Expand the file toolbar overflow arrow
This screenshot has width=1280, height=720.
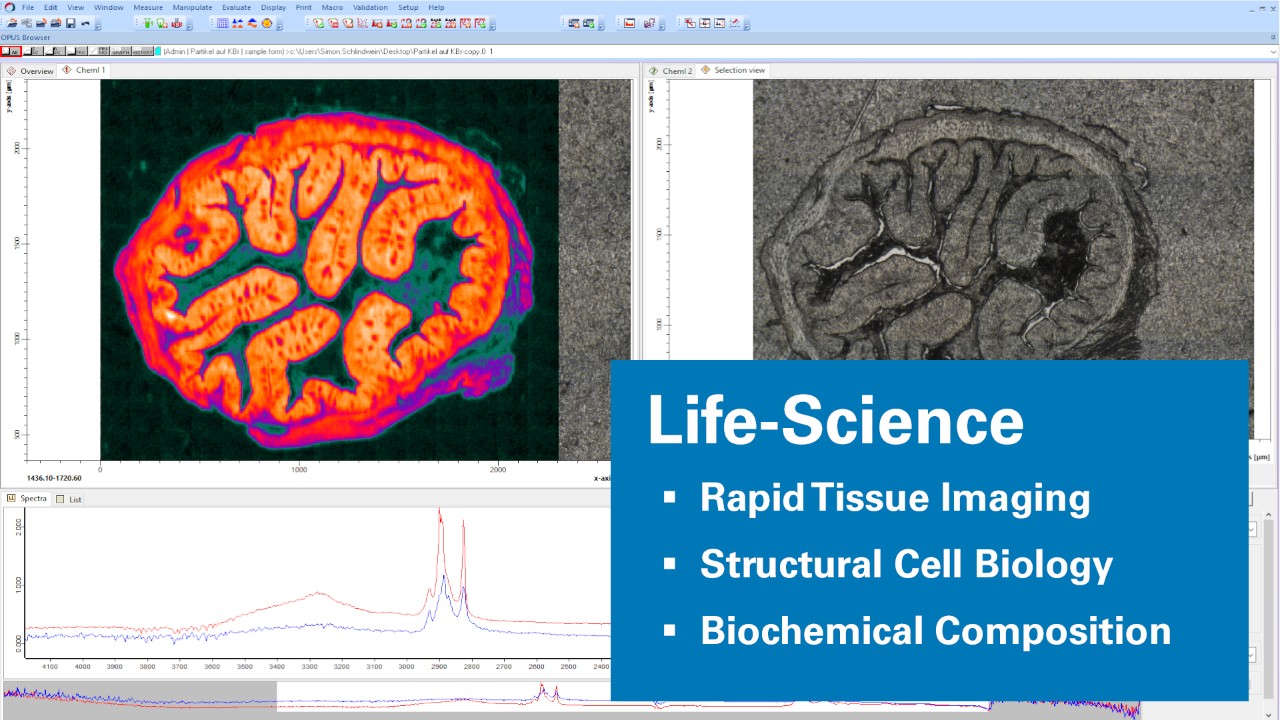coord(98,25)
